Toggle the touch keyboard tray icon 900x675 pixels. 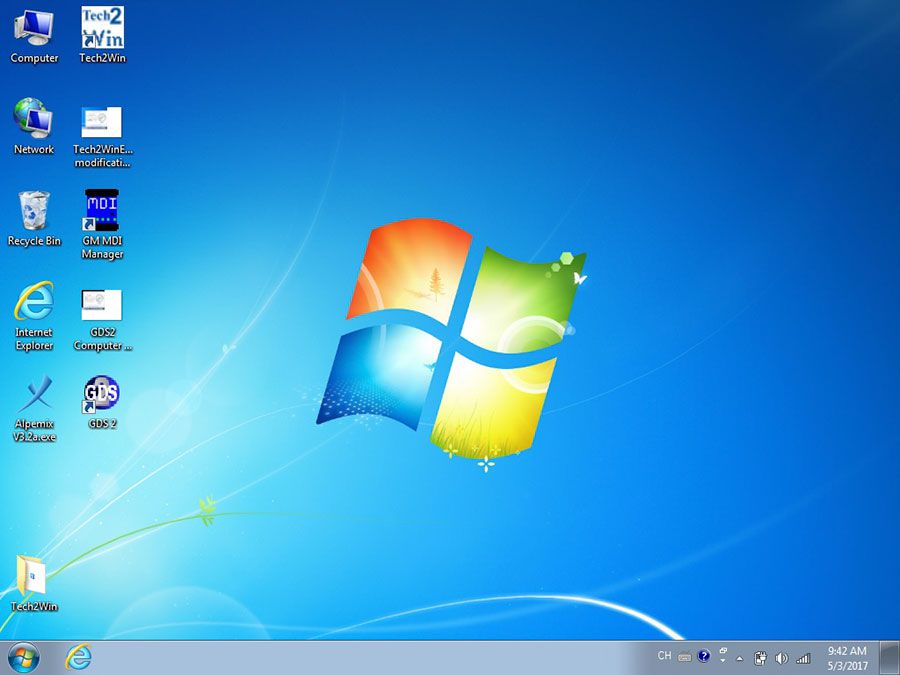(x=684, y=658)
